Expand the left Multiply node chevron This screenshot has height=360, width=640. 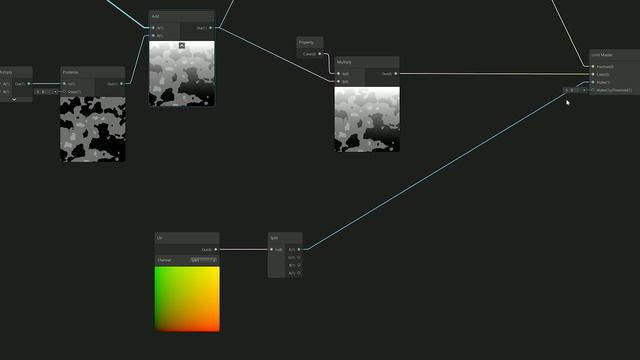click(14, 99)
